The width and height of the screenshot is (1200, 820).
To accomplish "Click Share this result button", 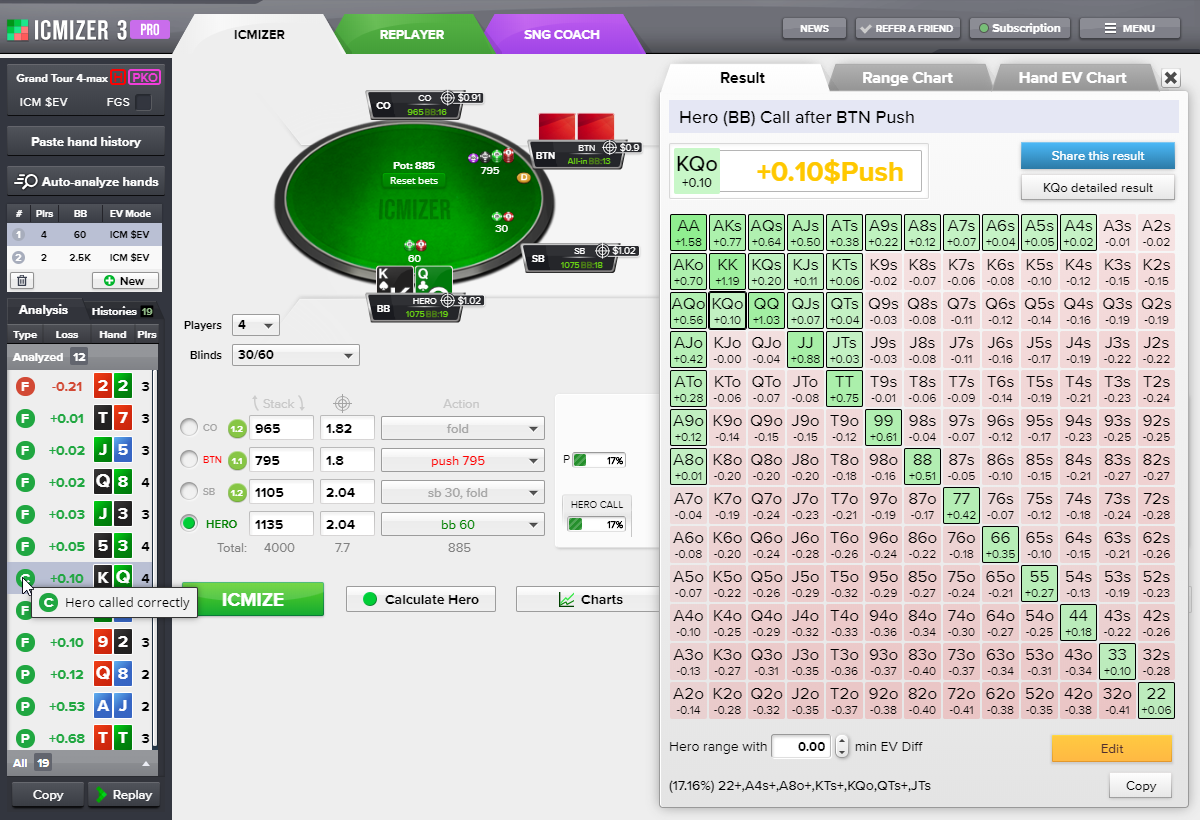I will [1097, 156].
